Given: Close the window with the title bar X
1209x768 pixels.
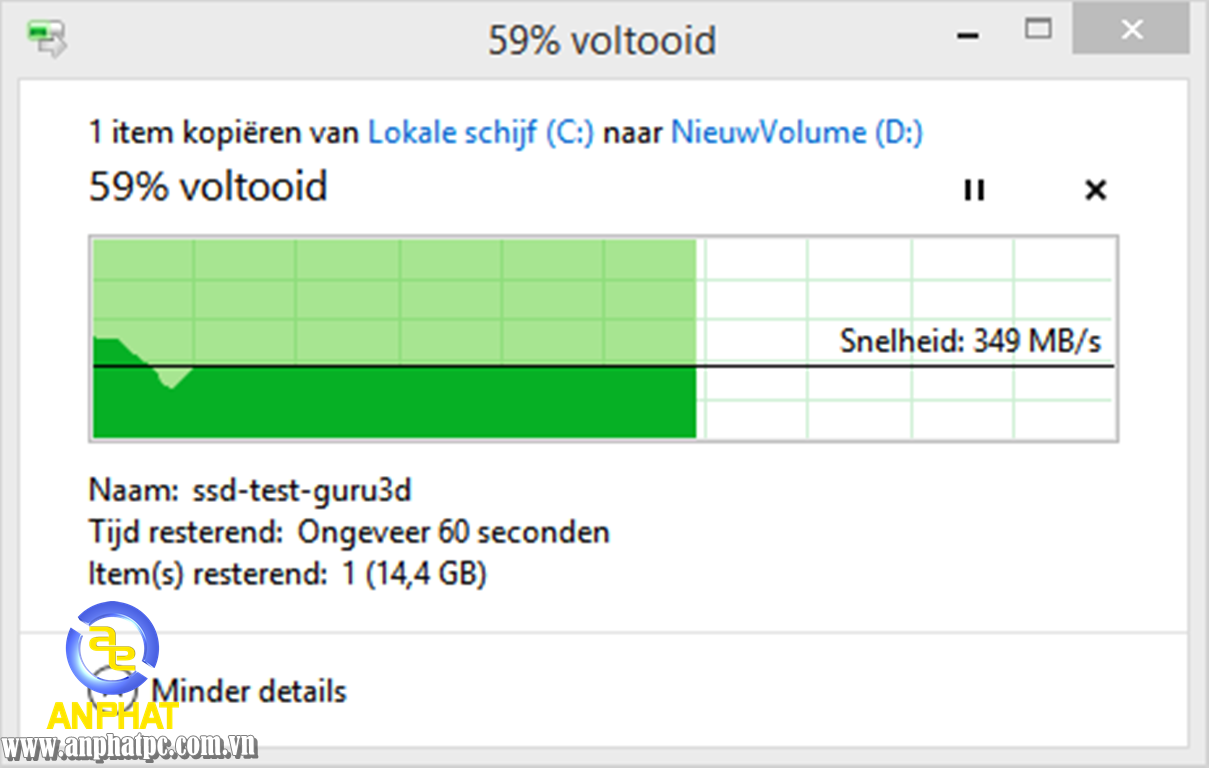Looking at the screenshot, I should (x=1131, y=30).
